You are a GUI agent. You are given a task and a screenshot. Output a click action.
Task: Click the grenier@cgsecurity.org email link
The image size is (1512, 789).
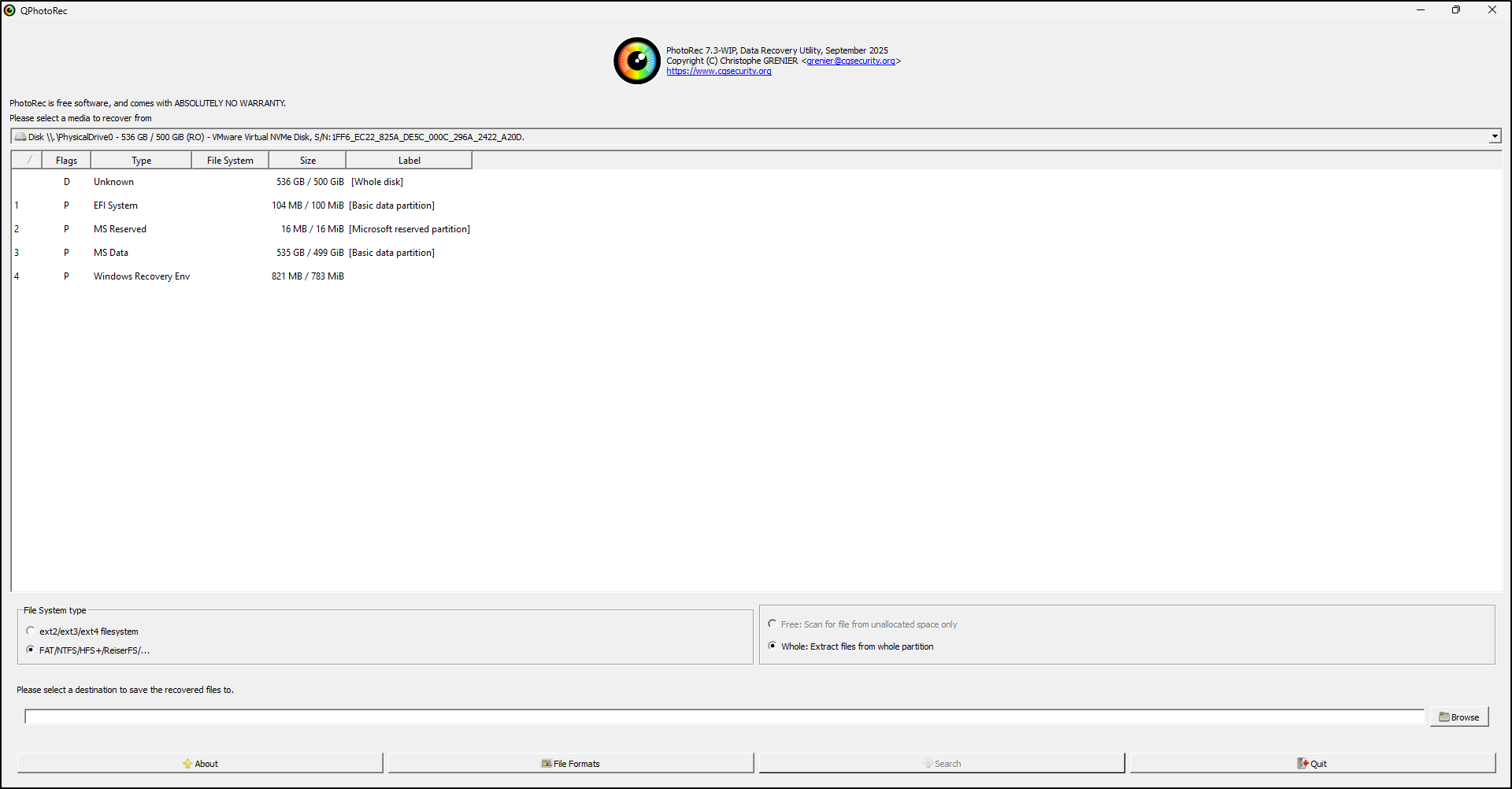coord(850,61)
